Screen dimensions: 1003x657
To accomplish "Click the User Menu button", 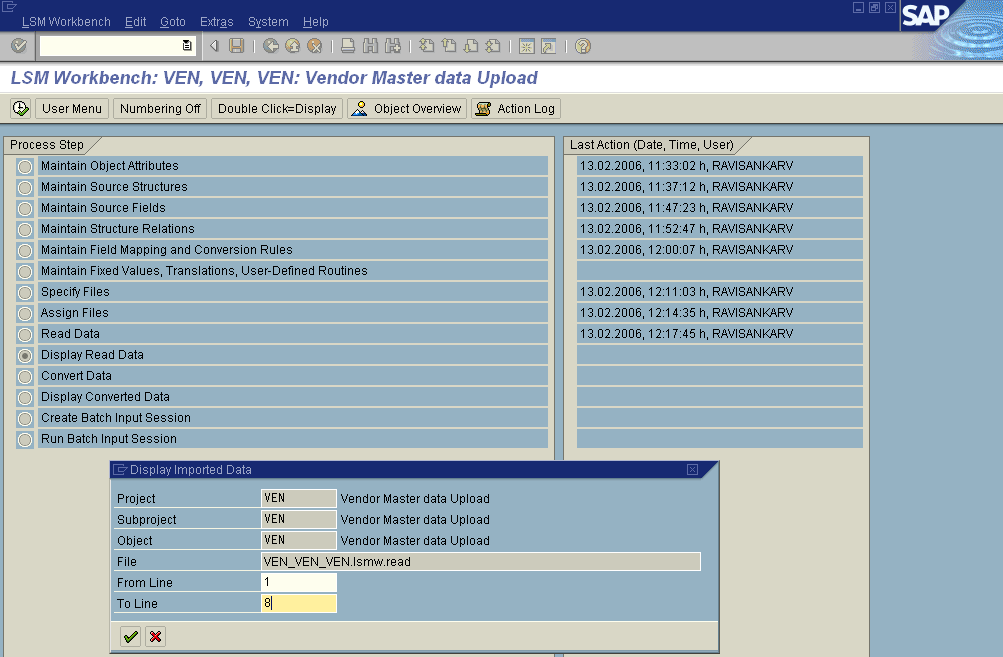I will tap(72, 108).
